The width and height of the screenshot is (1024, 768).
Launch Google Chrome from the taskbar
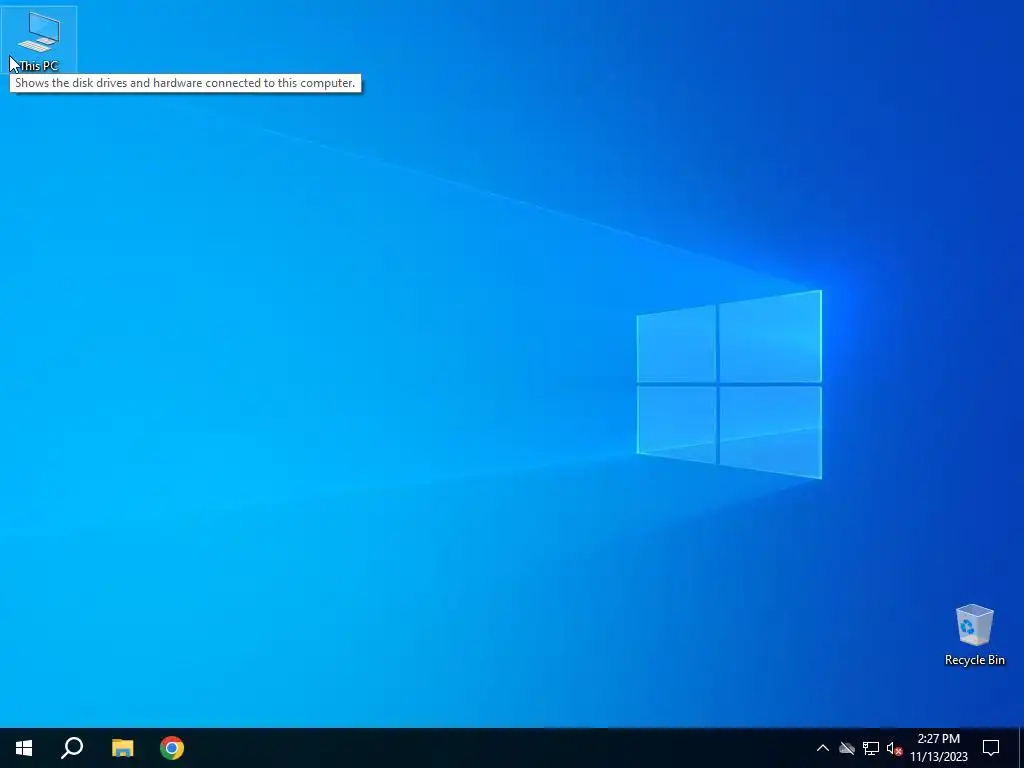(x=172, y=748)
